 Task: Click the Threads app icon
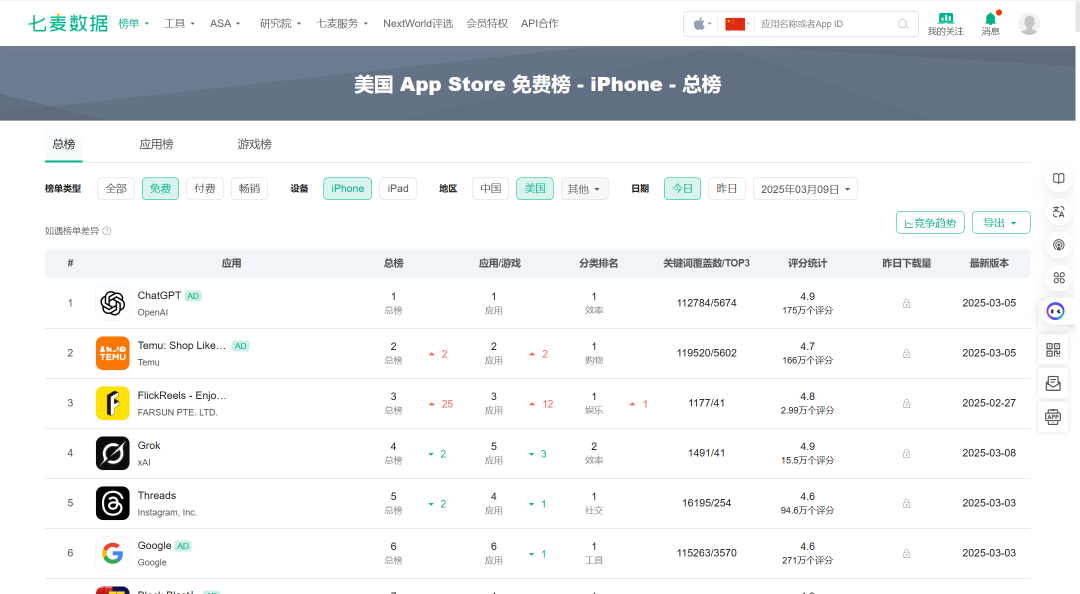[x=112, y=503]
